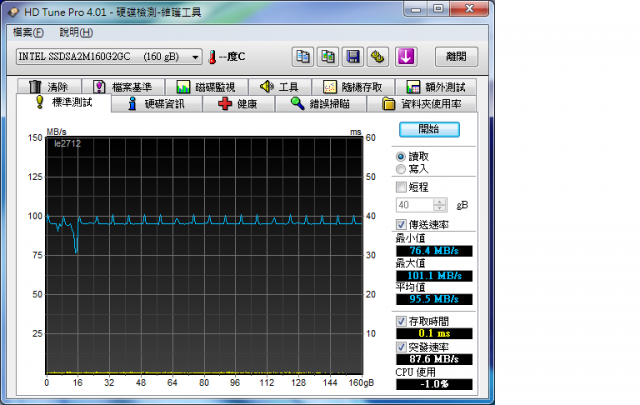
Task: Minimize the HD Tune Pro window
Action: (x=416, y=9)
